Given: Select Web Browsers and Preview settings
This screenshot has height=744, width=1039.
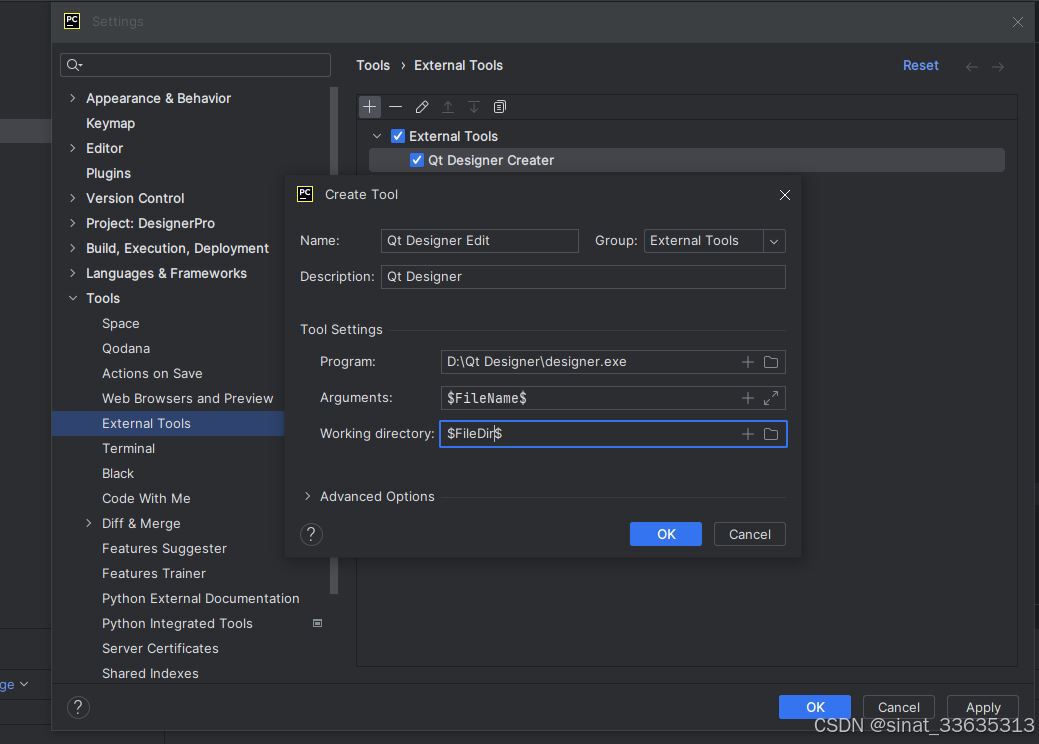Looking at the screenshot, I should pos(188,398).
